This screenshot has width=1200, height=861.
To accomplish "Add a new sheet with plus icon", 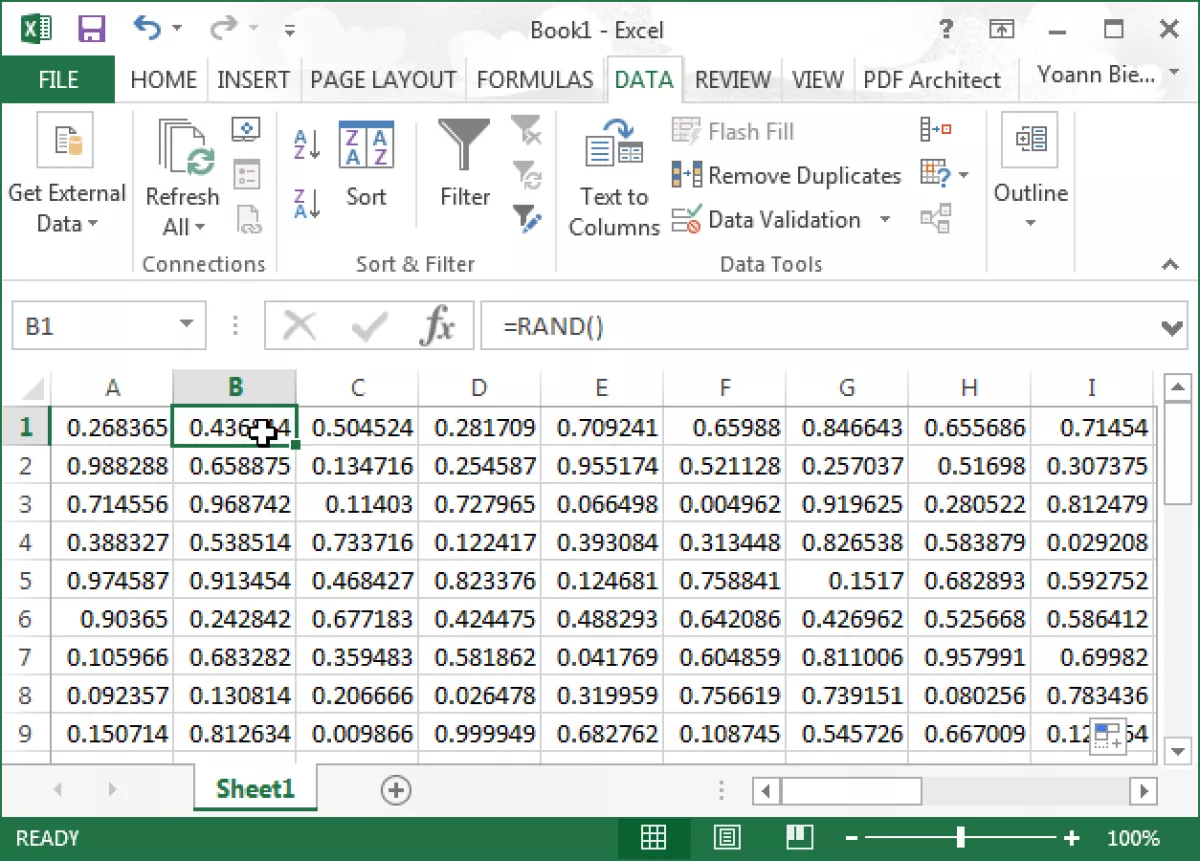I will click(396, 790).
